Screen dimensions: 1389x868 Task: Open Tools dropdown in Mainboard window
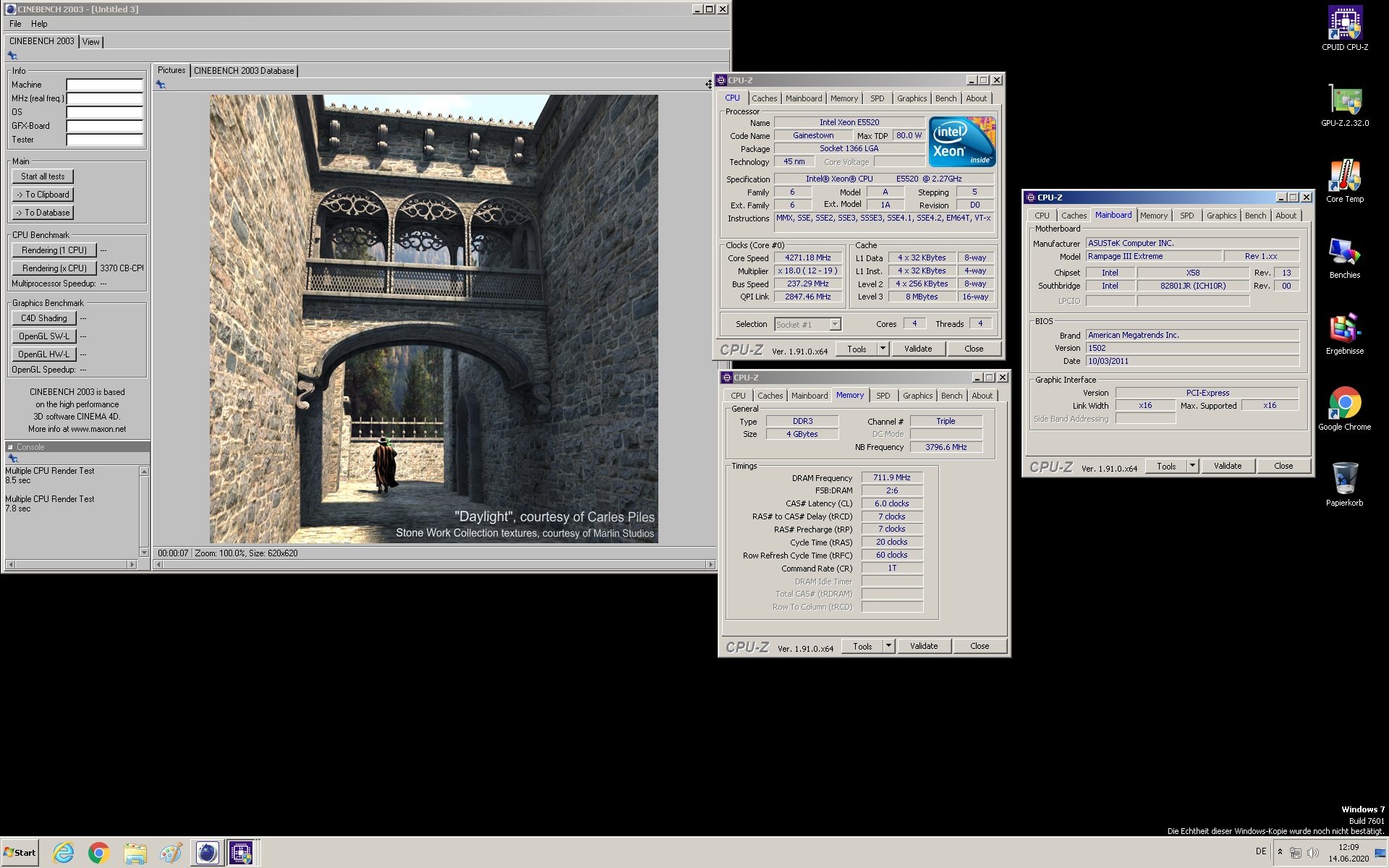(1192, 466)
